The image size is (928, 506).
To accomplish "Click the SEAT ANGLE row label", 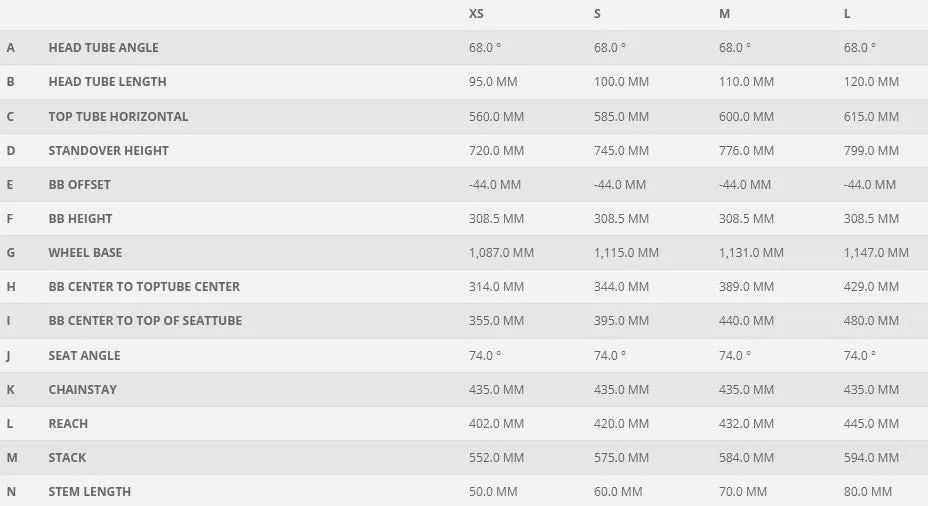I will point(84,356).
